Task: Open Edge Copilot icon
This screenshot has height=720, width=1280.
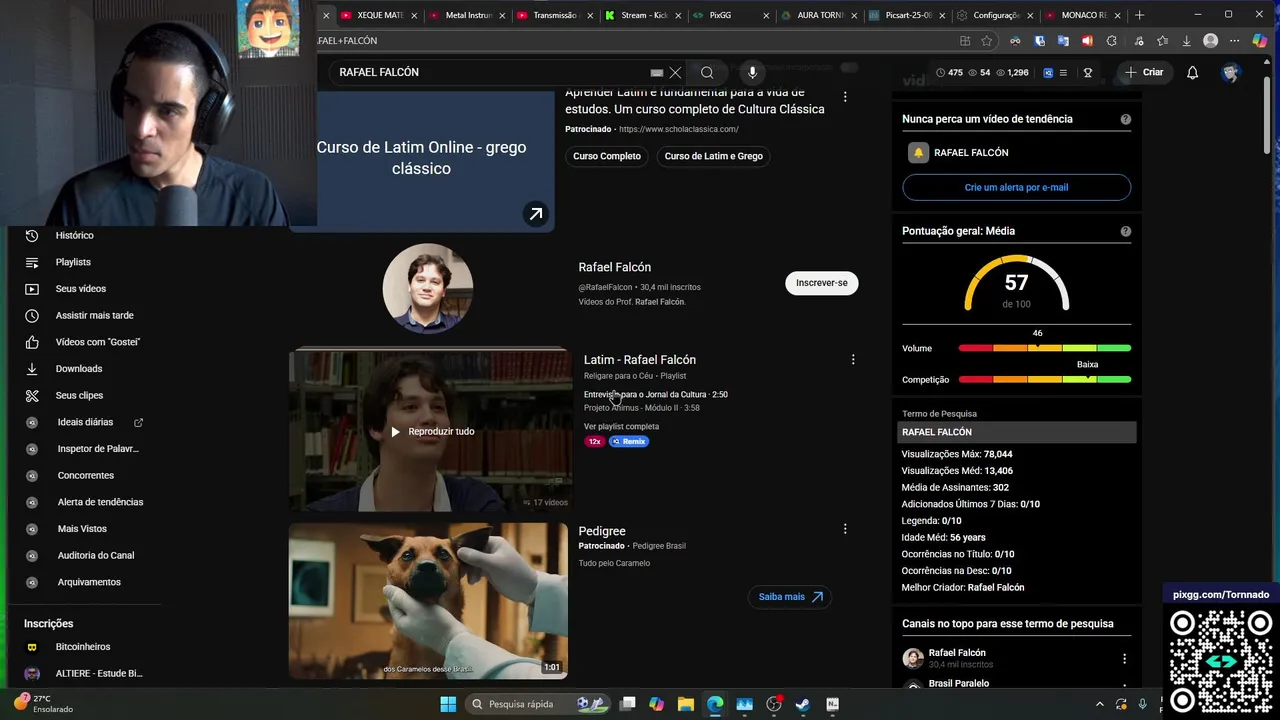Action: pos(1260,41)
